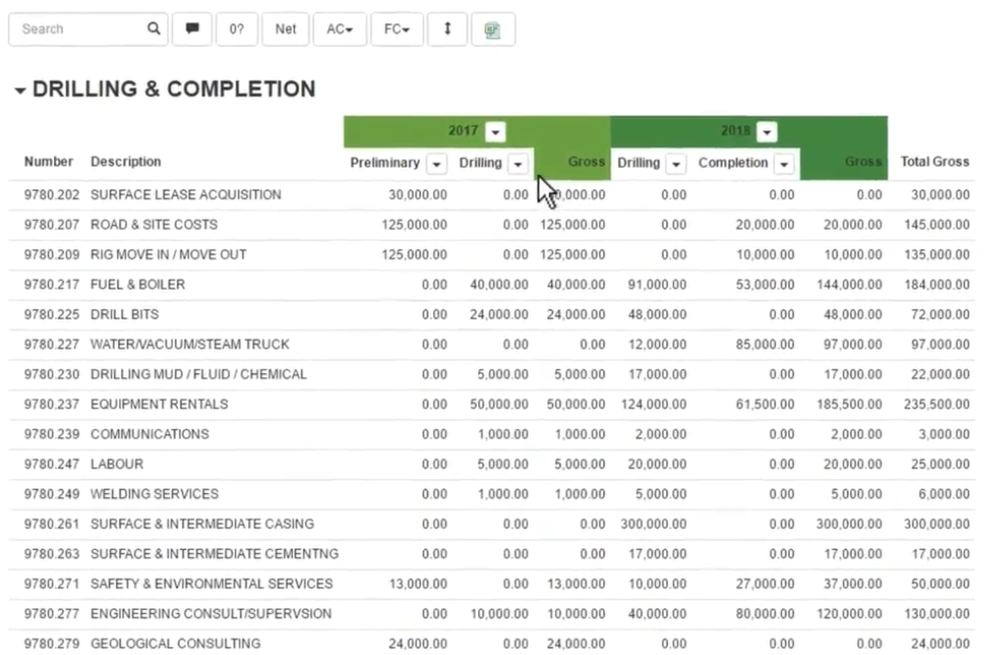
Task: Click Equipment Rentals total gross 235,500.00
Action: 936,404
